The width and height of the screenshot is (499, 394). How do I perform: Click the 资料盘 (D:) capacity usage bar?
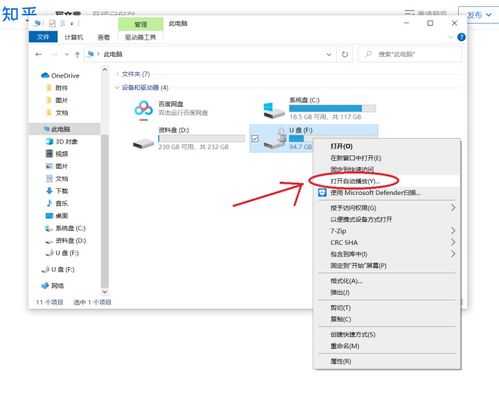point(202,138)
